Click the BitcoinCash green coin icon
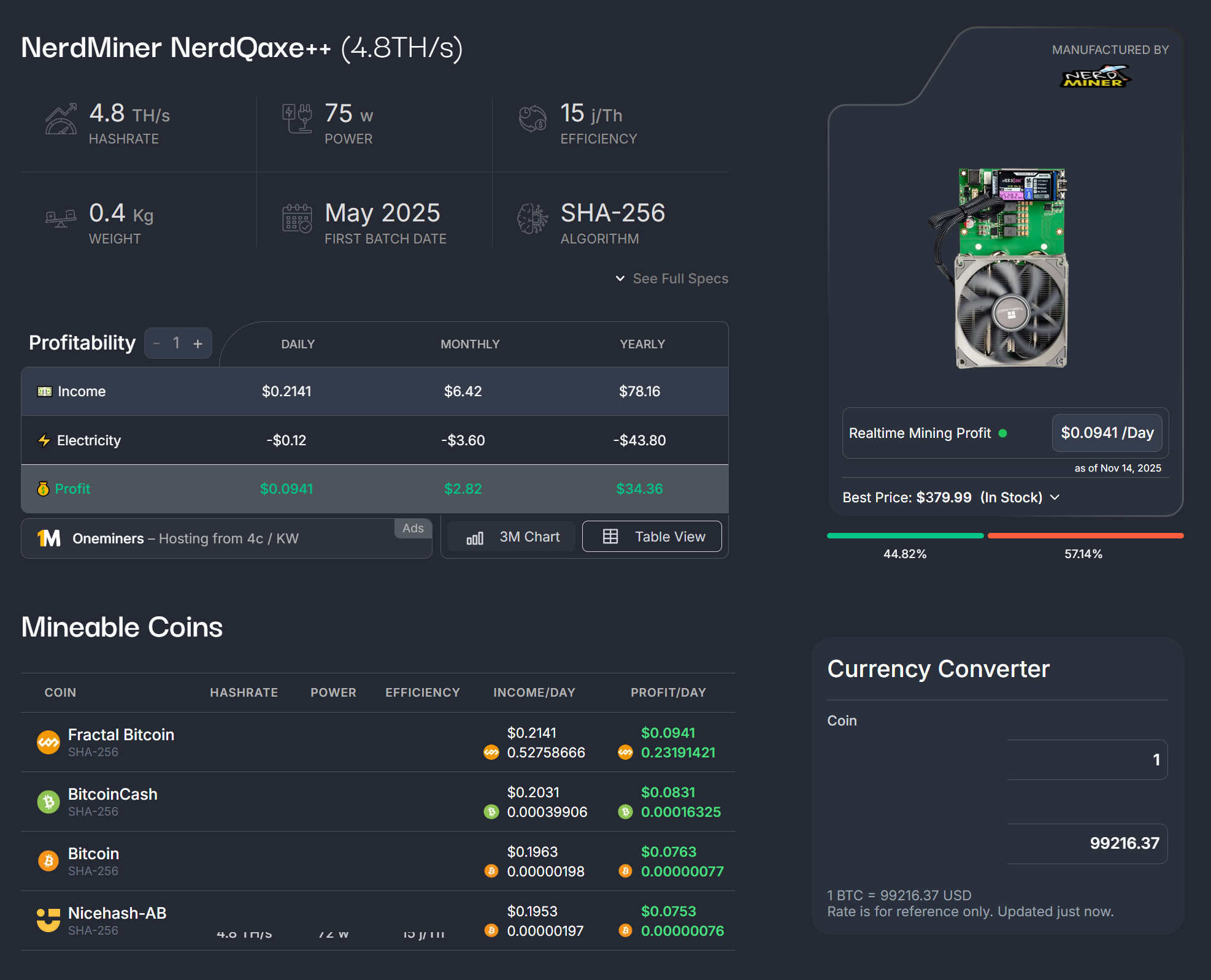 point(48,802)
